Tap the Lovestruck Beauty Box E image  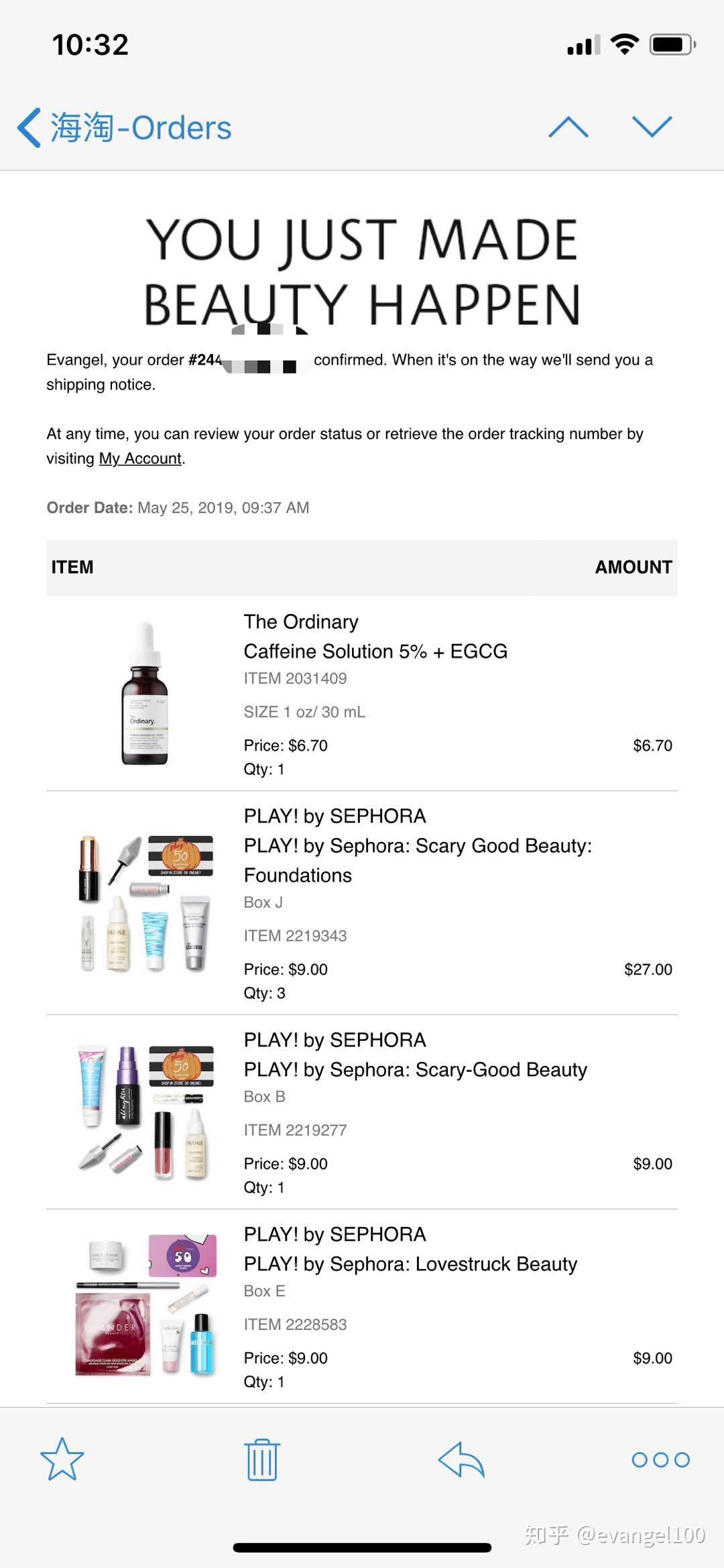(x=145, y=1305)
